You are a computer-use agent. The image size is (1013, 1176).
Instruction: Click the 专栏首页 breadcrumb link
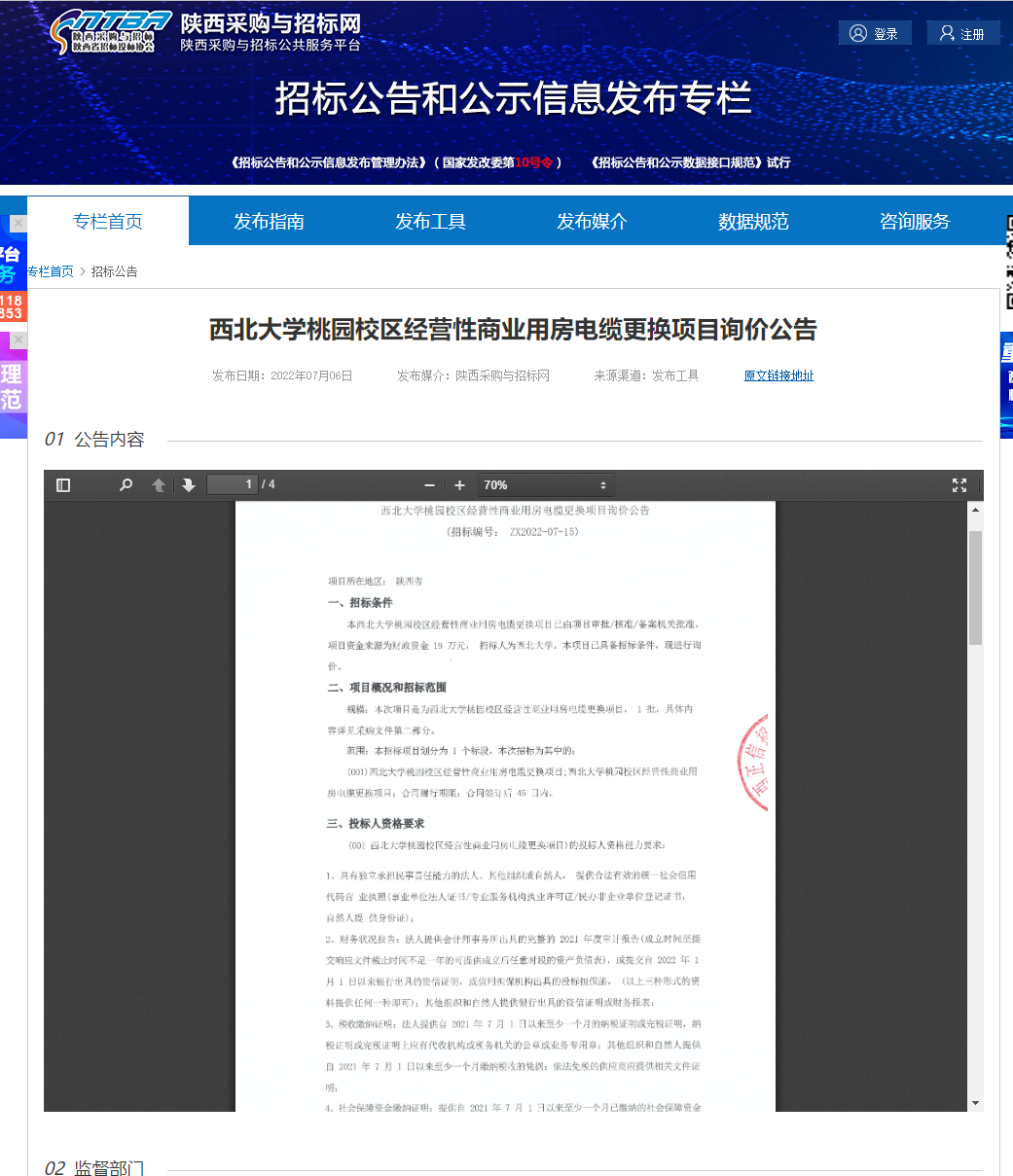51,271
